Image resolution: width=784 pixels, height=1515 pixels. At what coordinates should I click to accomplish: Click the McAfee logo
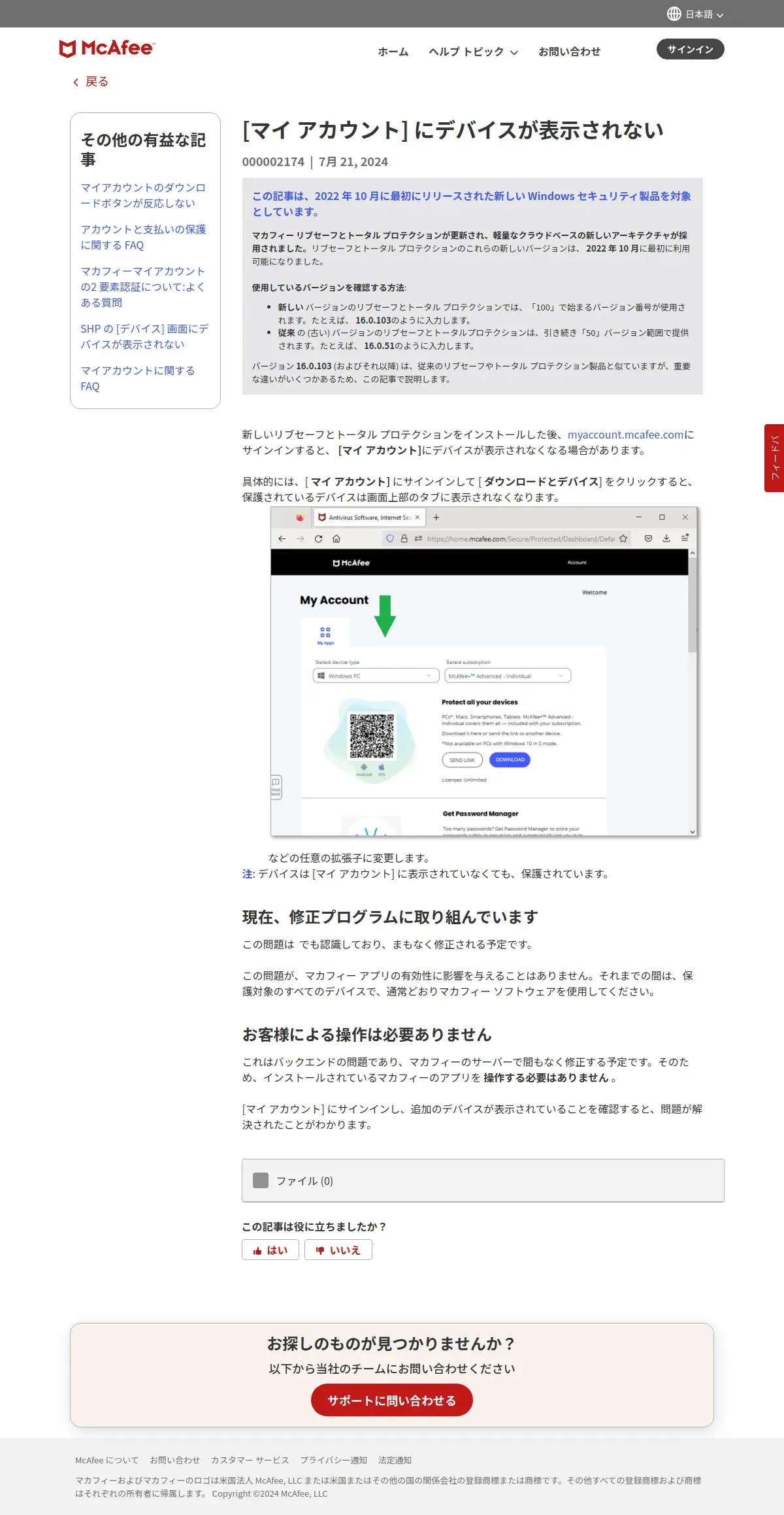[106, 48]
